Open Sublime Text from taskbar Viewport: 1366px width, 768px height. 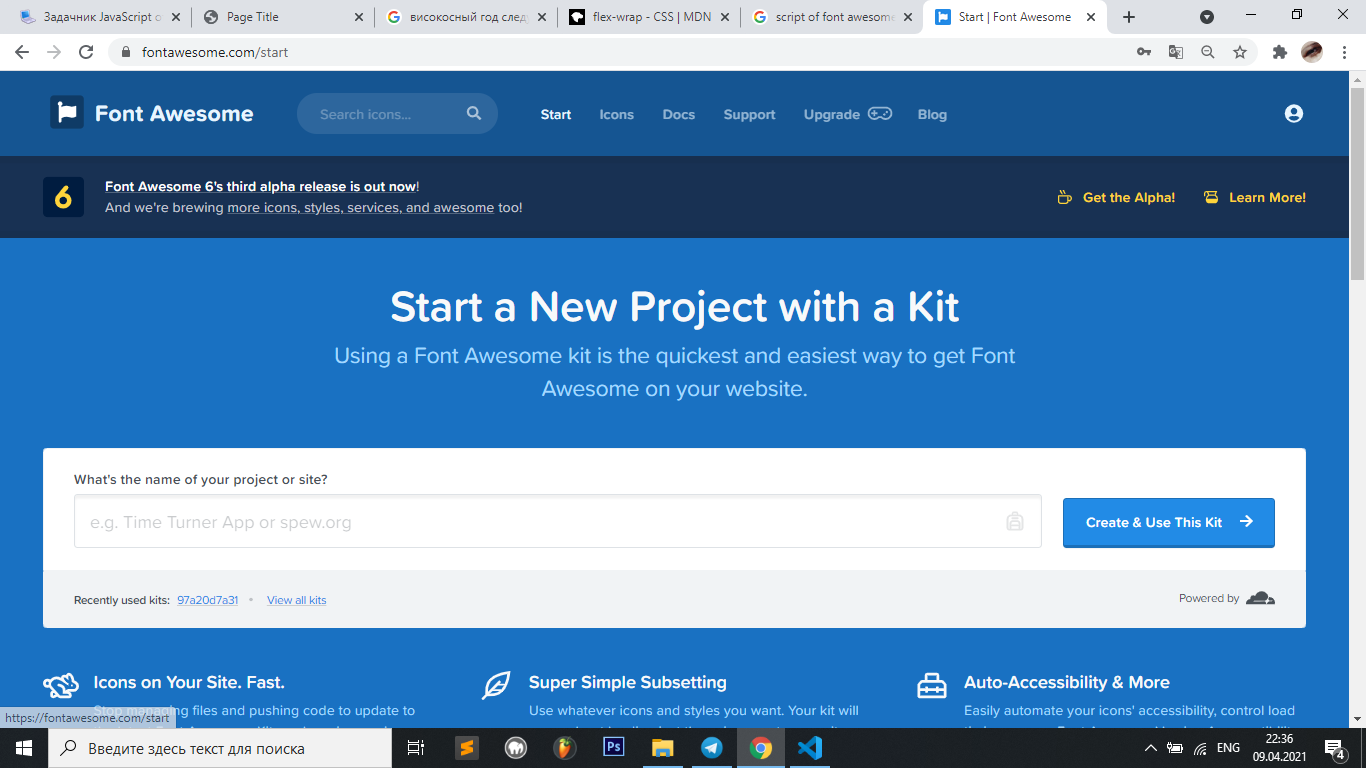pyautogui.click(x=467, y=747)
